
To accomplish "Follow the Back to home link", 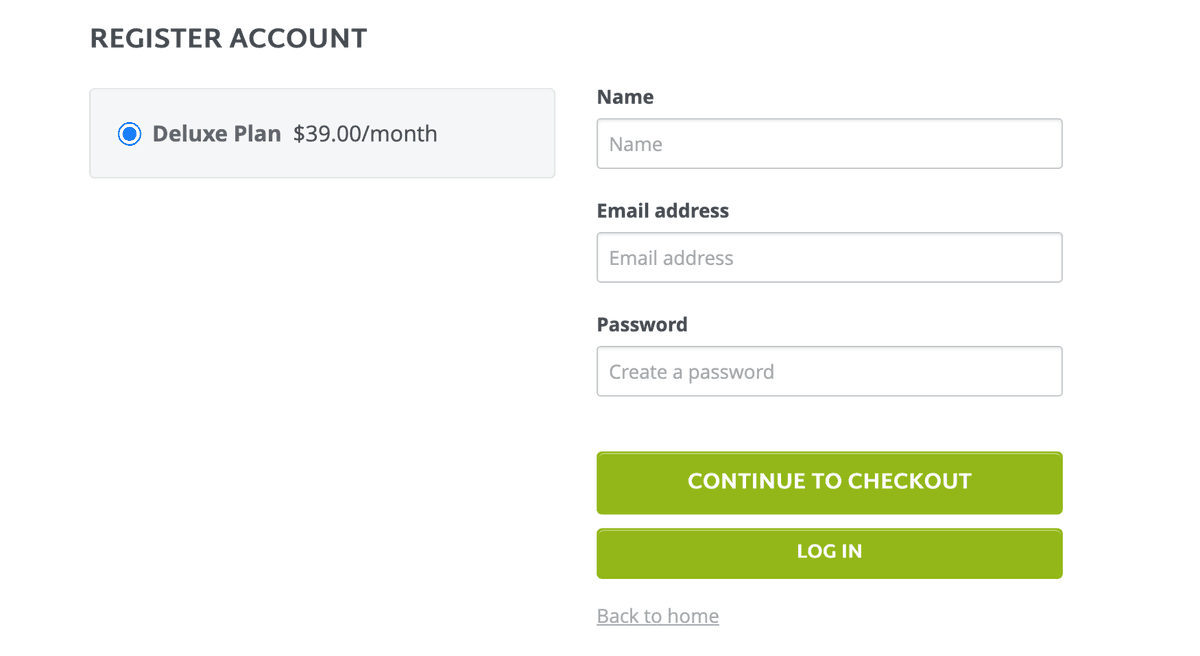I will click(x=657, y=616).
